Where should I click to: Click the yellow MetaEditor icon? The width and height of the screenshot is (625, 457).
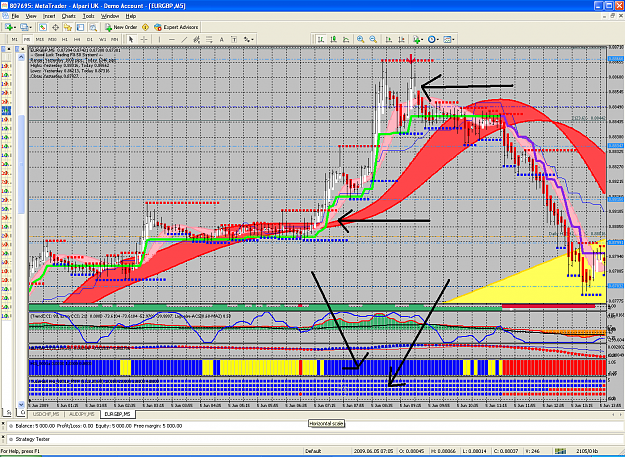[145, 27]
